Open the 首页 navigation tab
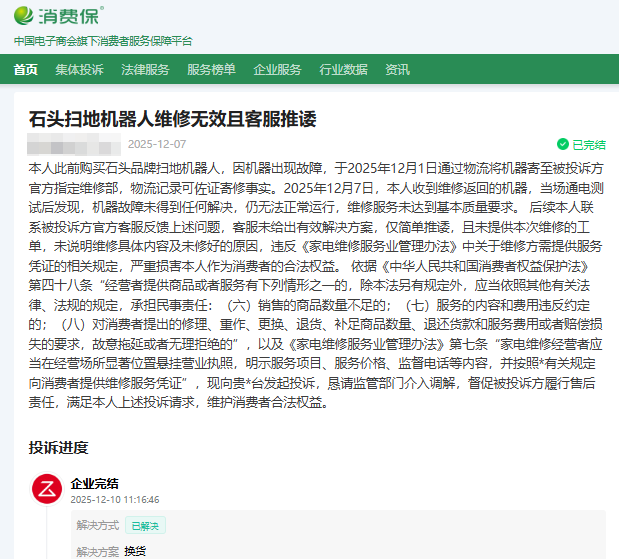The height and width of the screenshot is (559, 619). click(x=26, y=70)
